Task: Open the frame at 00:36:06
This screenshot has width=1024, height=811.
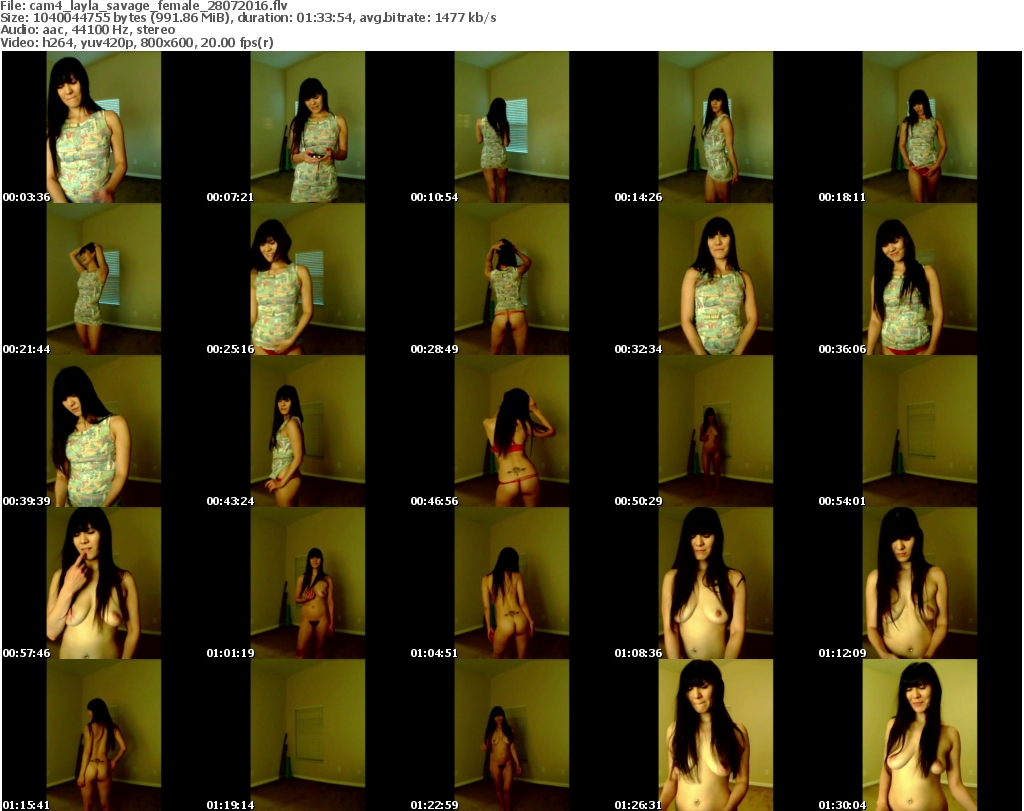Action: (x=920, y=279)
